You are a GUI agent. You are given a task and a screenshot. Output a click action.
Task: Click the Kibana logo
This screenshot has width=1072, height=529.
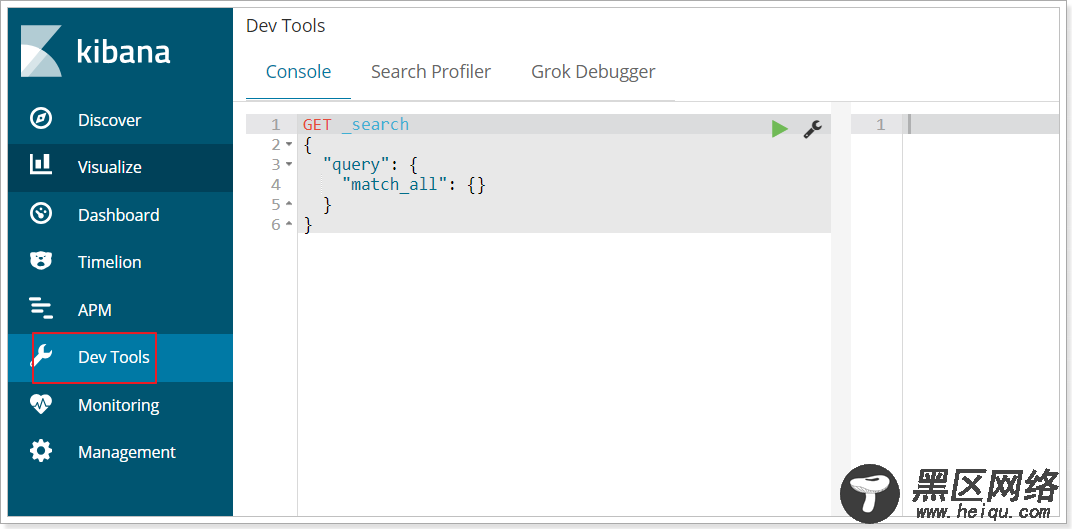[x=95, y=51]
